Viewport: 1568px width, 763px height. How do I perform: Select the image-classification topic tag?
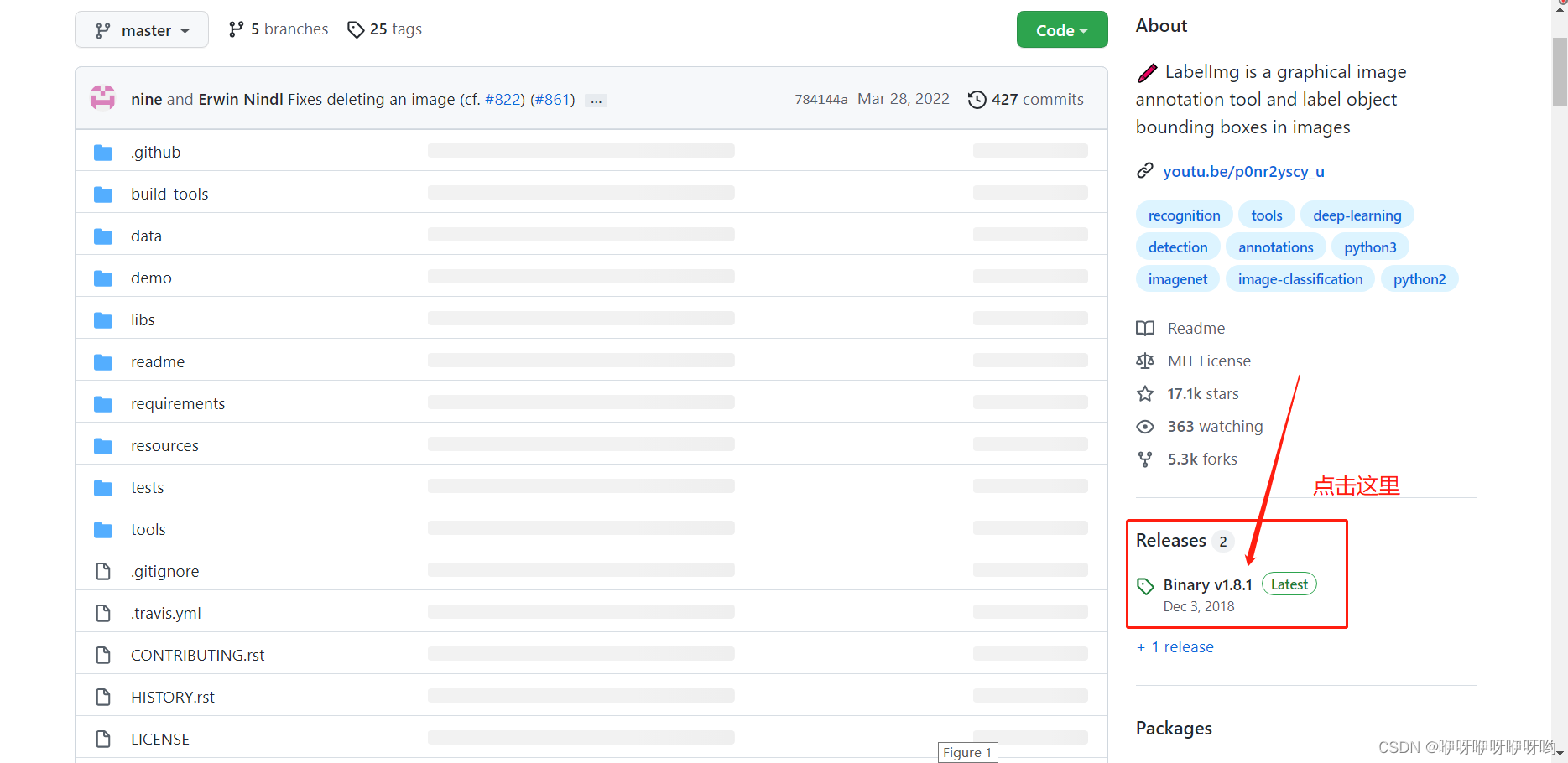pos(1300,279)
